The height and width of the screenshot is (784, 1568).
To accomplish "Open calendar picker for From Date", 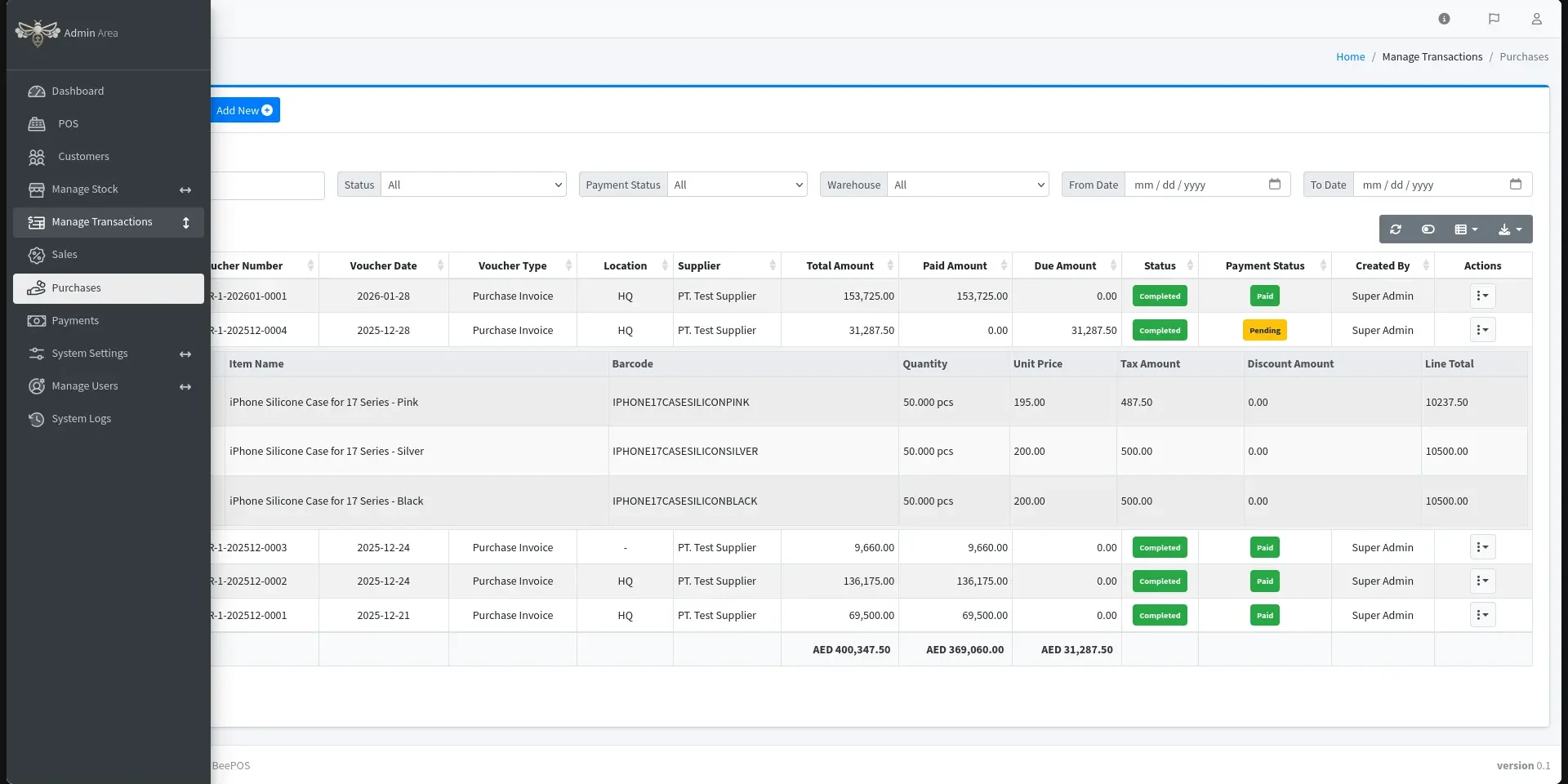I will click(x=1274, y=185).
